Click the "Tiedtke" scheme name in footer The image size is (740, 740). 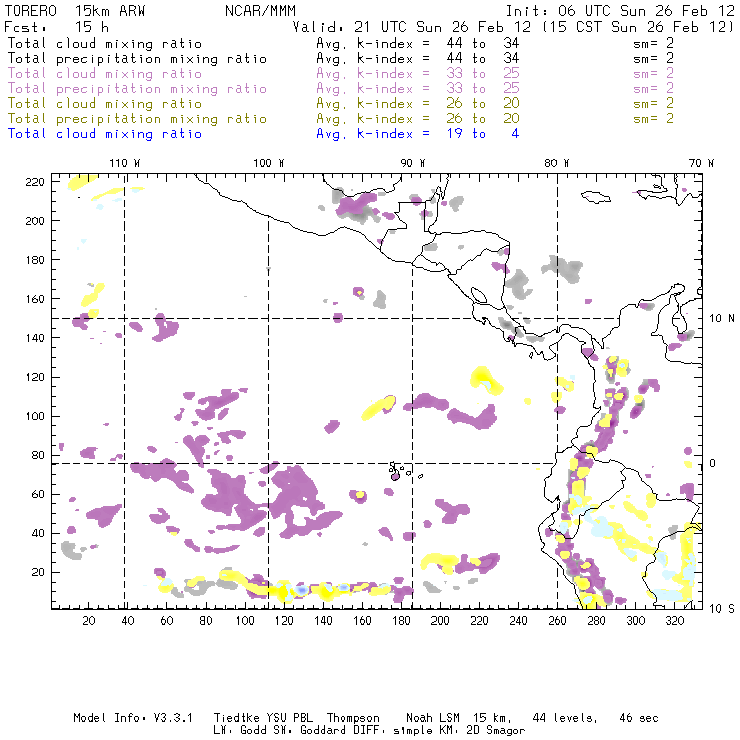[x=237, y=718]
